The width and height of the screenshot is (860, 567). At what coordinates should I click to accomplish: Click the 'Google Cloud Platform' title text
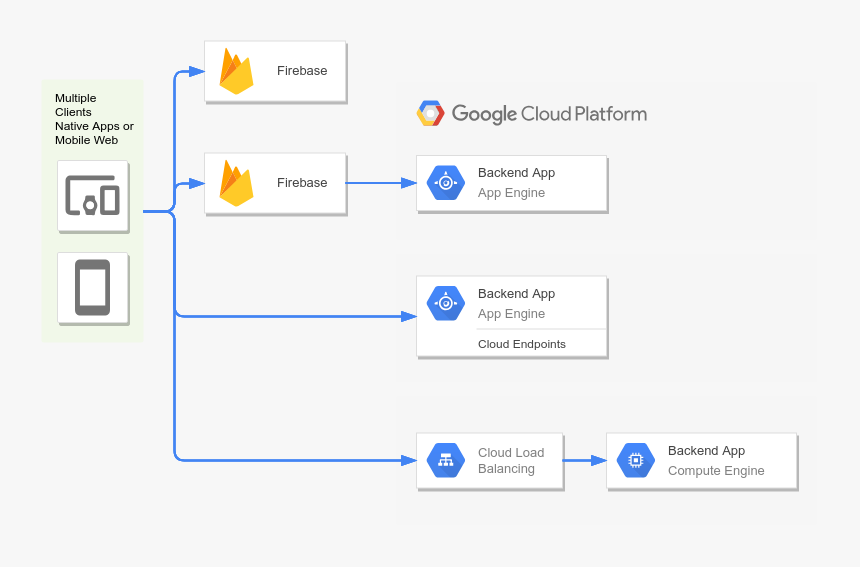[x=549, y=114]
